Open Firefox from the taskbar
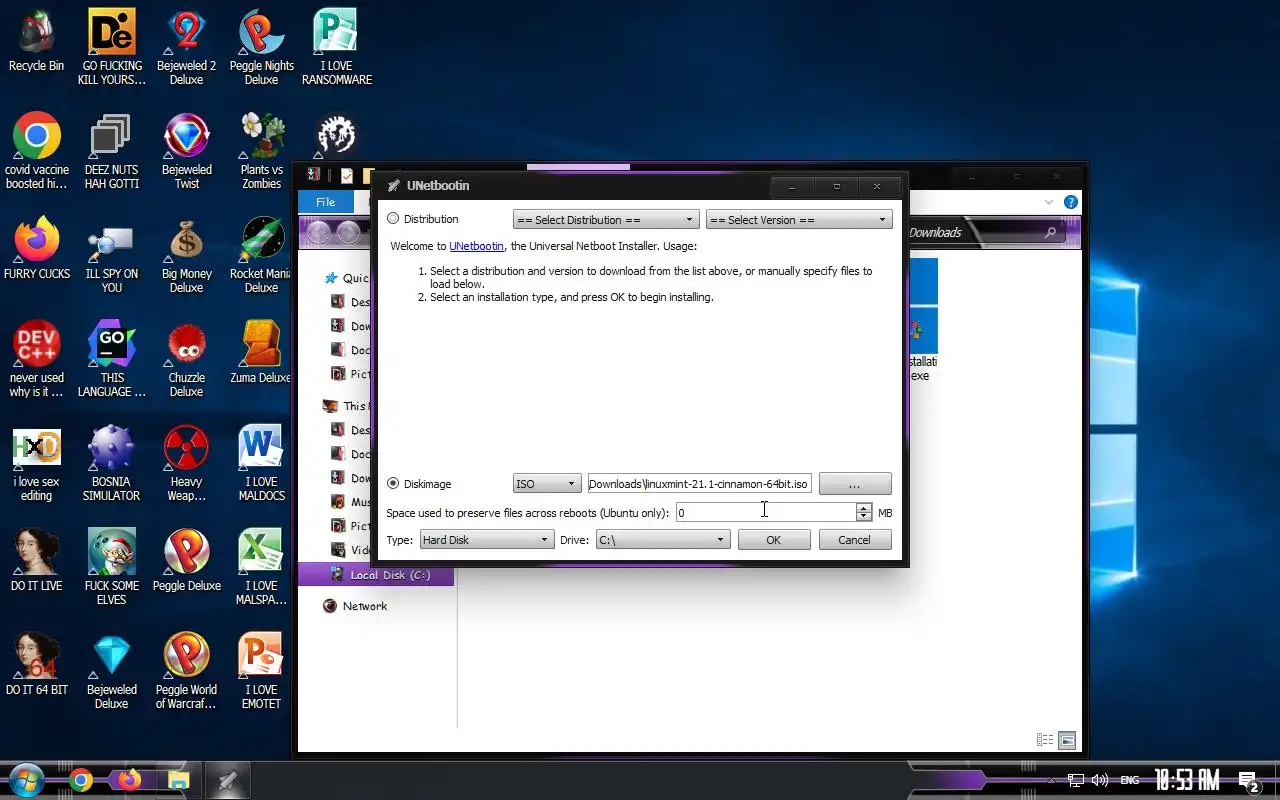 click(130, 780)
